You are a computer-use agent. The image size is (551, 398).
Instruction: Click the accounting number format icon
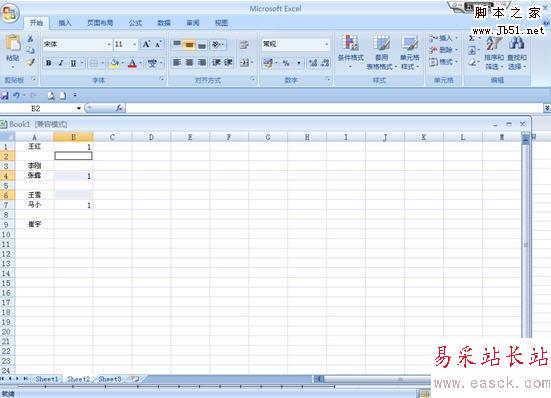(268, 63)
